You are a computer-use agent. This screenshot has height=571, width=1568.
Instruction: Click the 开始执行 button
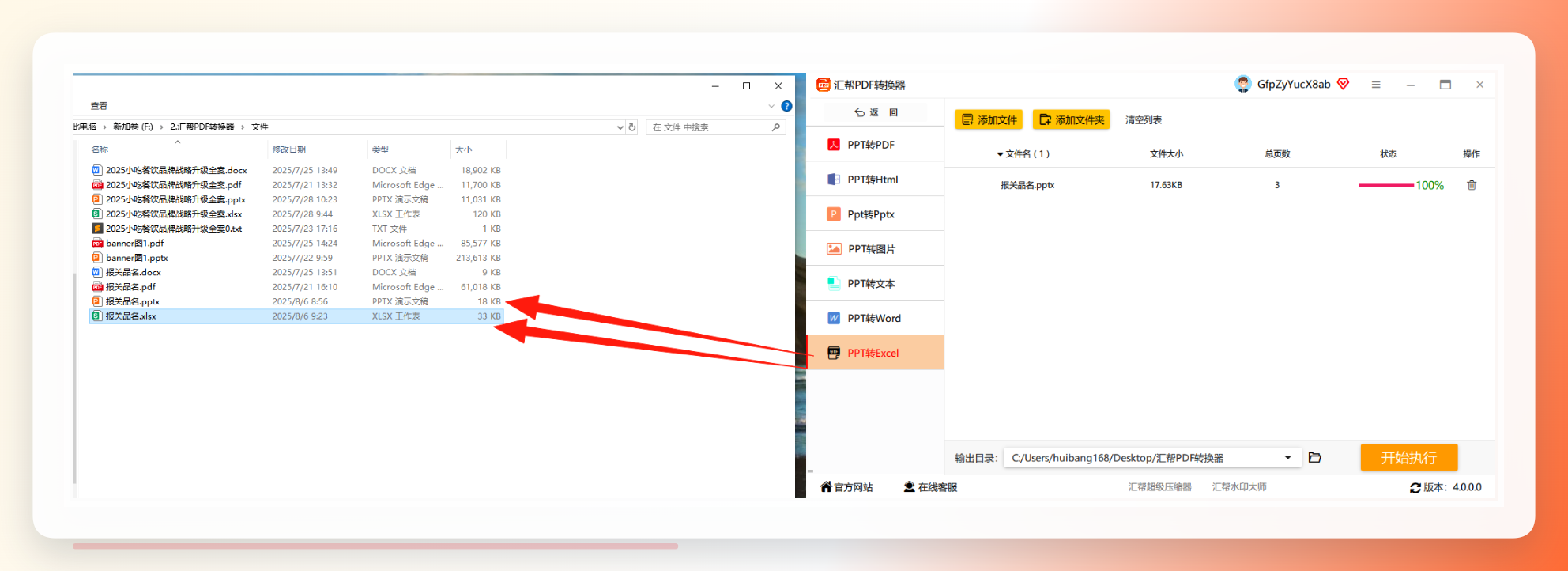(1408, 458)
